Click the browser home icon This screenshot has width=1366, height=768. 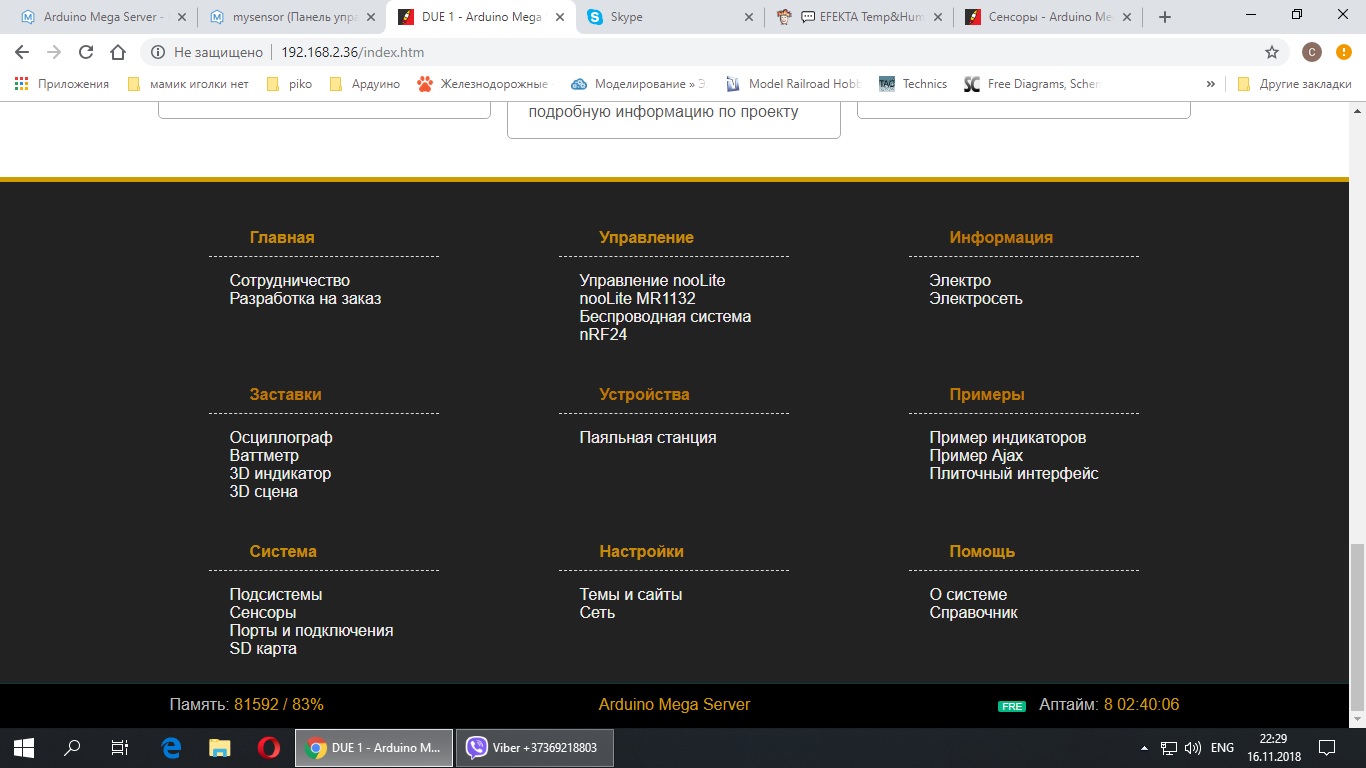118,52
